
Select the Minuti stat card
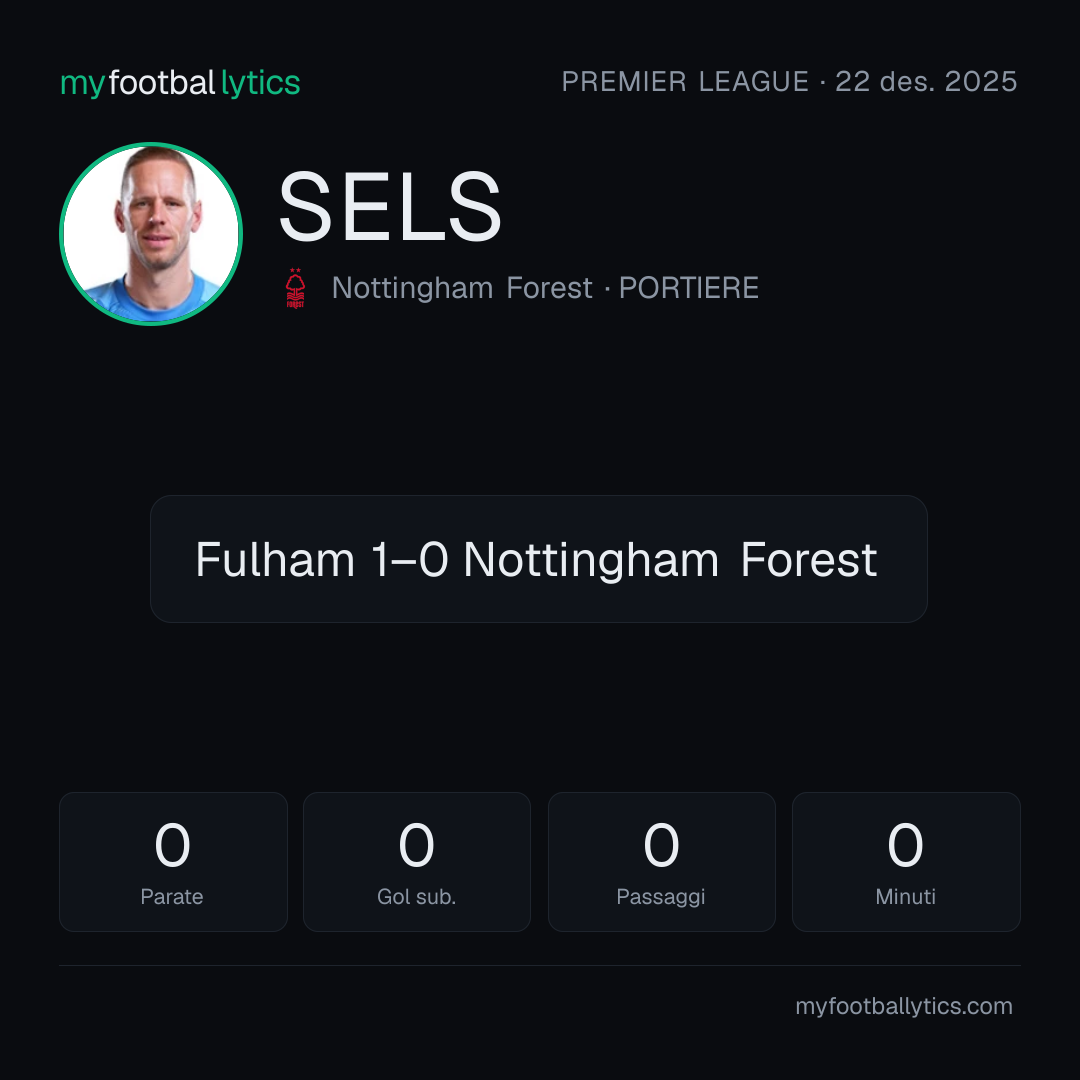coord(906,862)
